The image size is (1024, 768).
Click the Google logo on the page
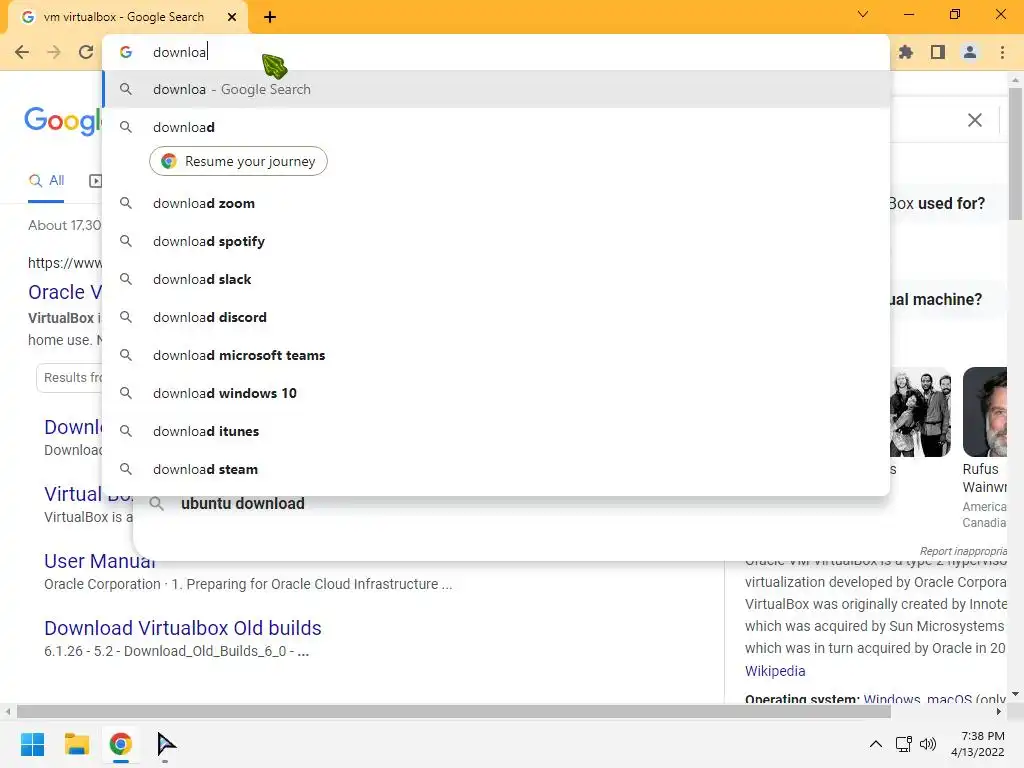click(x=63, y=121)
